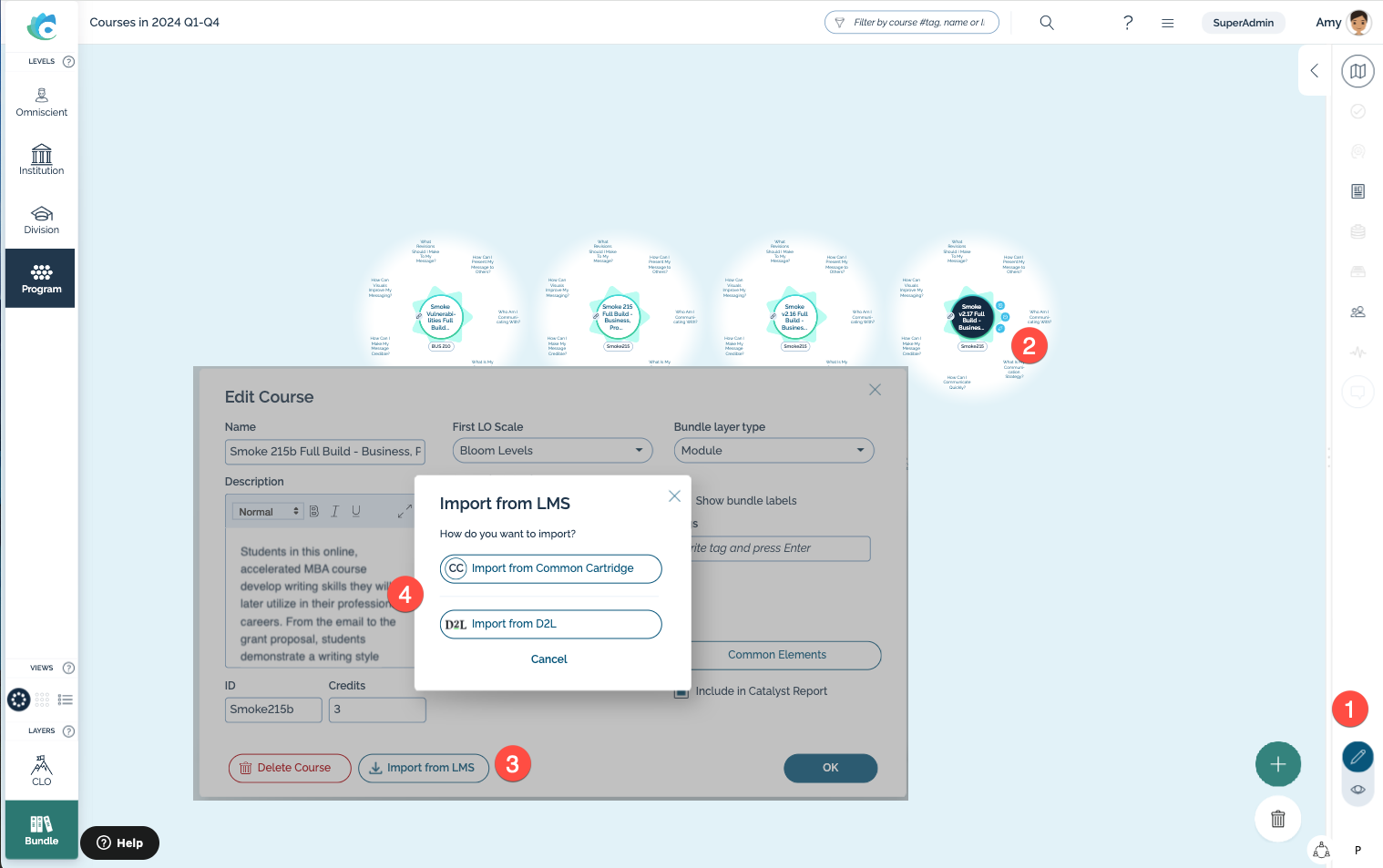Click the trash delete icon
The width and height of the screenshot is (1383, 868).
pos(1277,819)
